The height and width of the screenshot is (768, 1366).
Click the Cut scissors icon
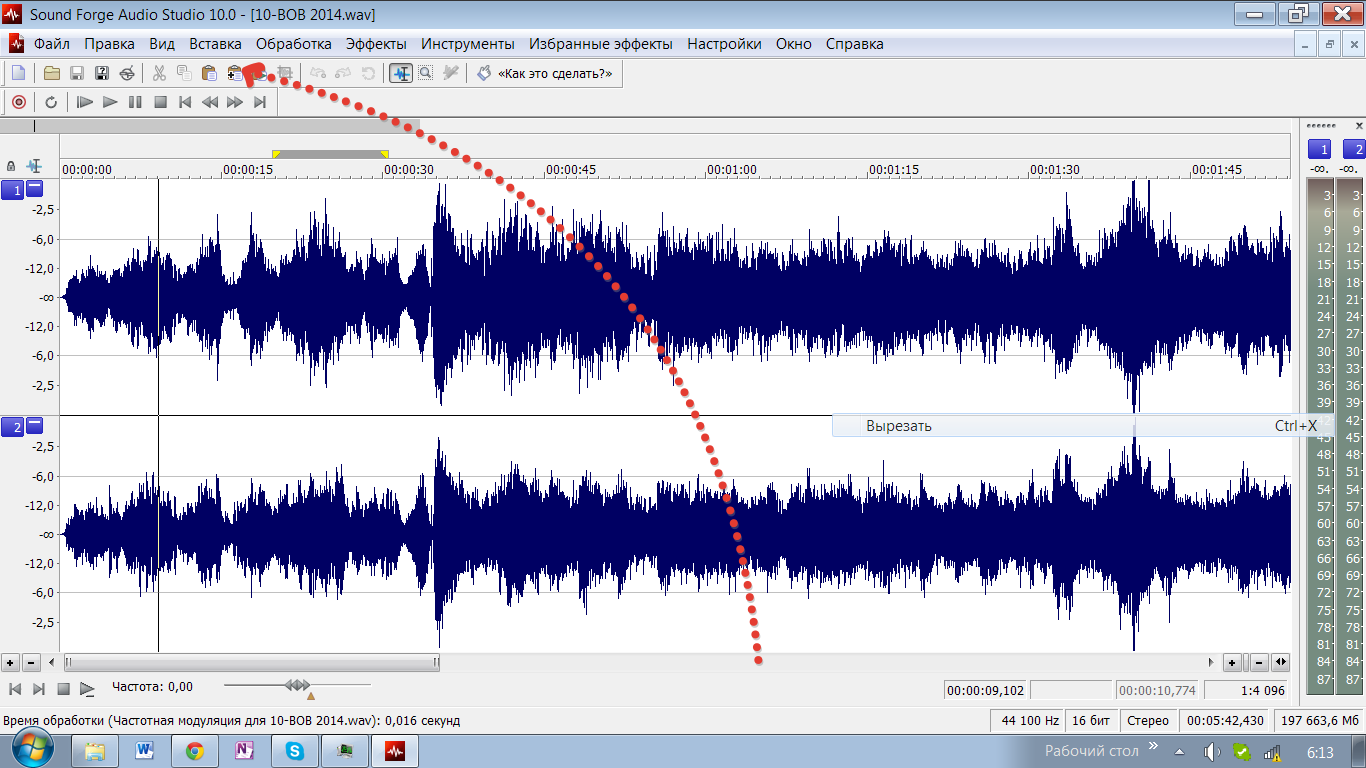click(x=159, y=73)
